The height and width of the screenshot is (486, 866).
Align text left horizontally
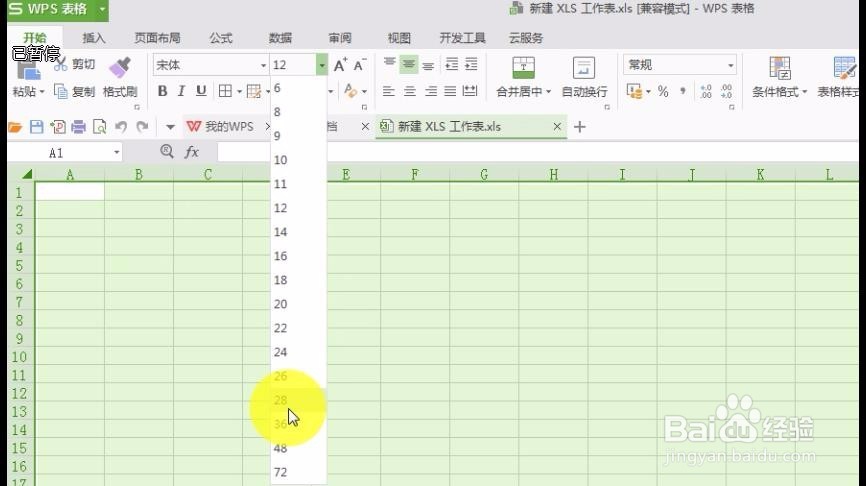point(389,91)
